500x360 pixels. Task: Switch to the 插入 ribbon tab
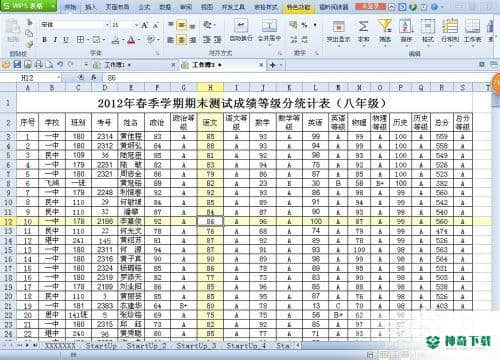point(90,7)
